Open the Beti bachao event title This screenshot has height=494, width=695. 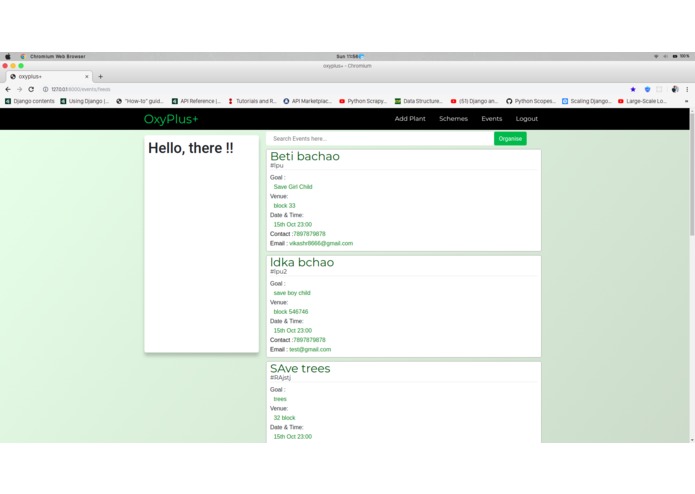305,156
